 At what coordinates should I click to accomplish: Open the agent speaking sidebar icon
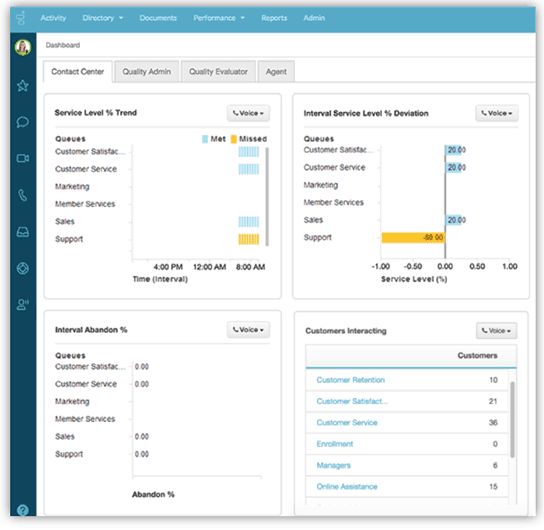[x=23, y=305]
